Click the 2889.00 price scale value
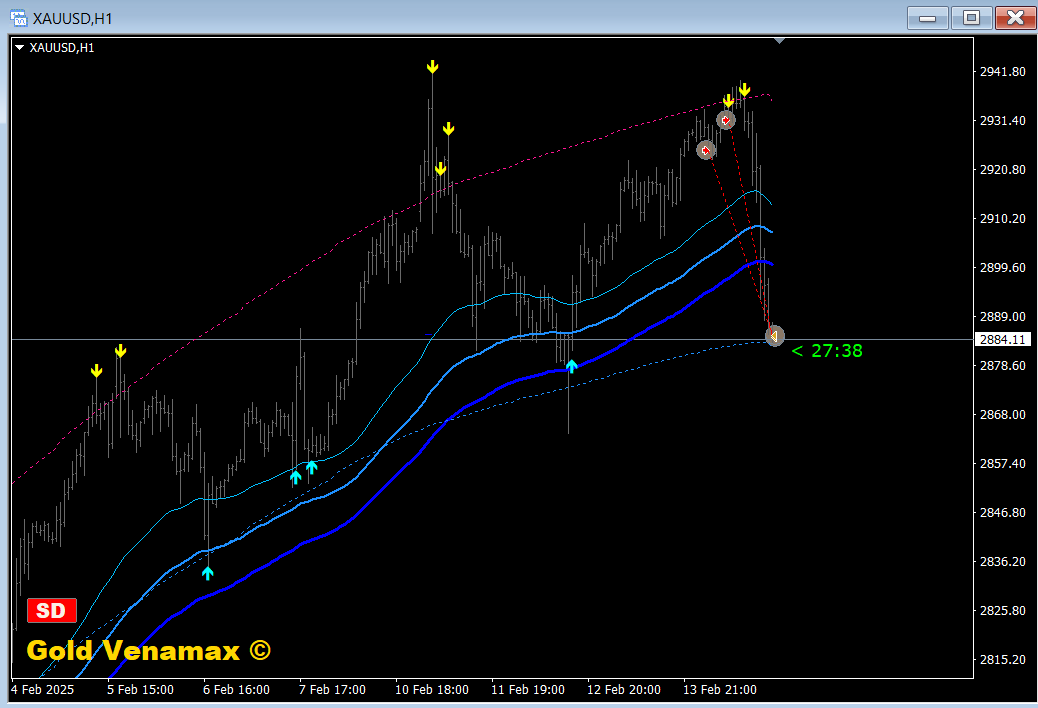This screenshot has width=1038, height=708. coord(1002,316)
